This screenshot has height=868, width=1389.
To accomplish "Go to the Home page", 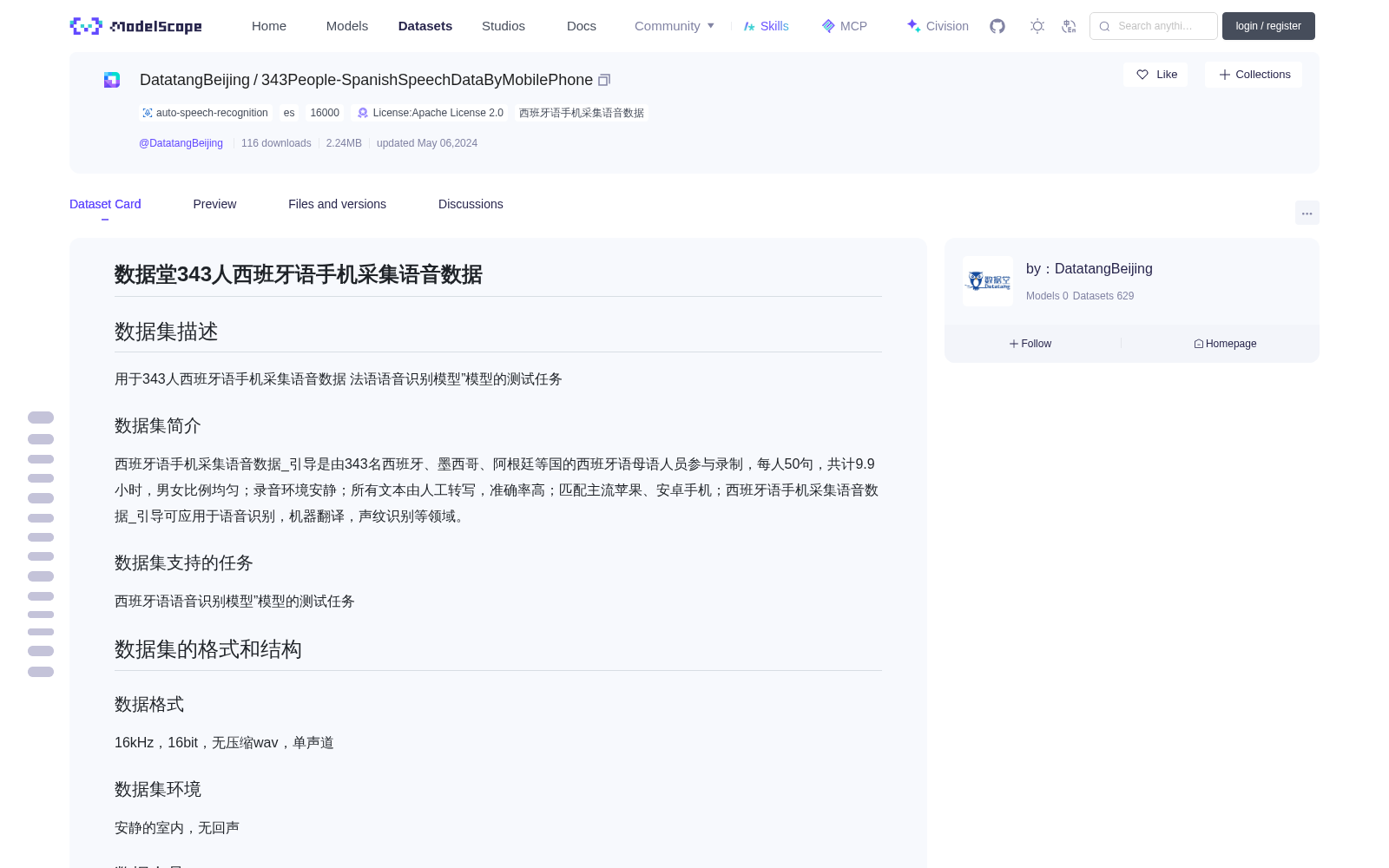I will point(269,26).
